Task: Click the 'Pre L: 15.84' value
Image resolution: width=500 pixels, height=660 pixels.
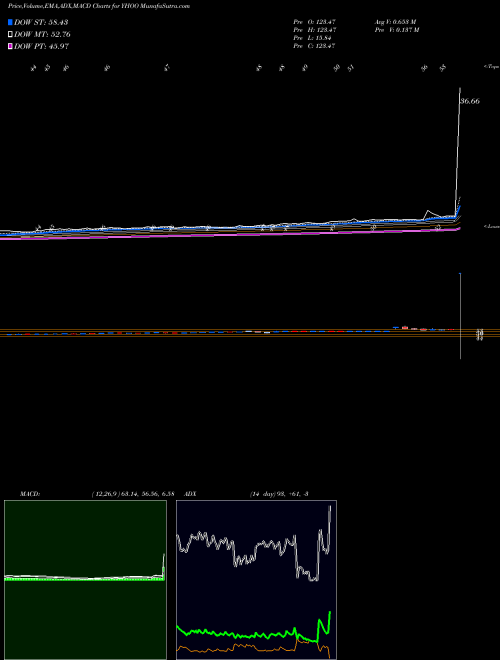Action: (312, 38)
